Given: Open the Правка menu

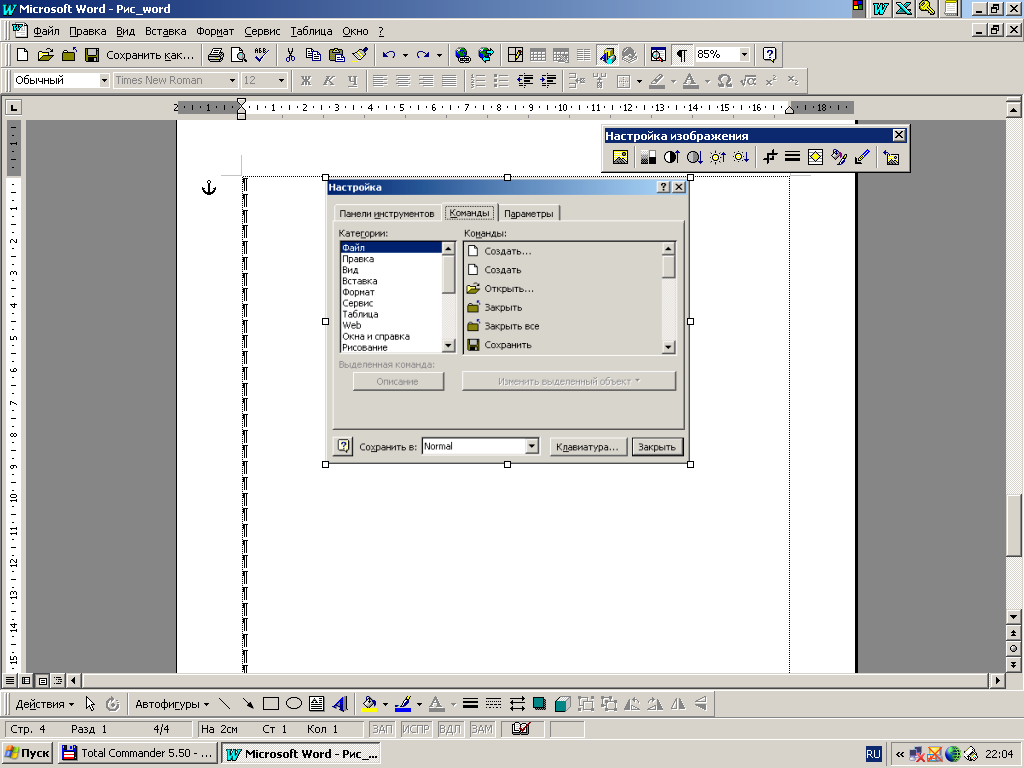Looking at the screenshot, I should (x=88, y=31).
